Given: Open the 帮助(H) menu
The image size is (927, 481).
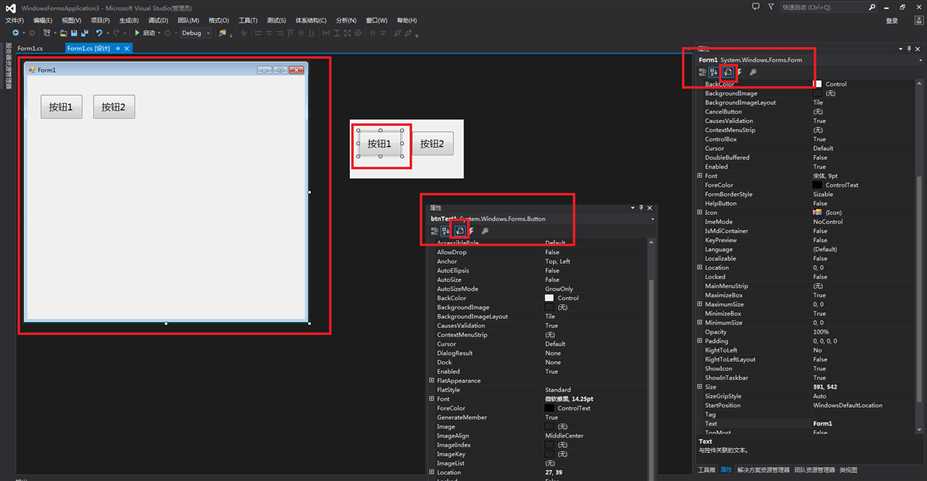Looking at the screenshot, I should pos(407,21).
